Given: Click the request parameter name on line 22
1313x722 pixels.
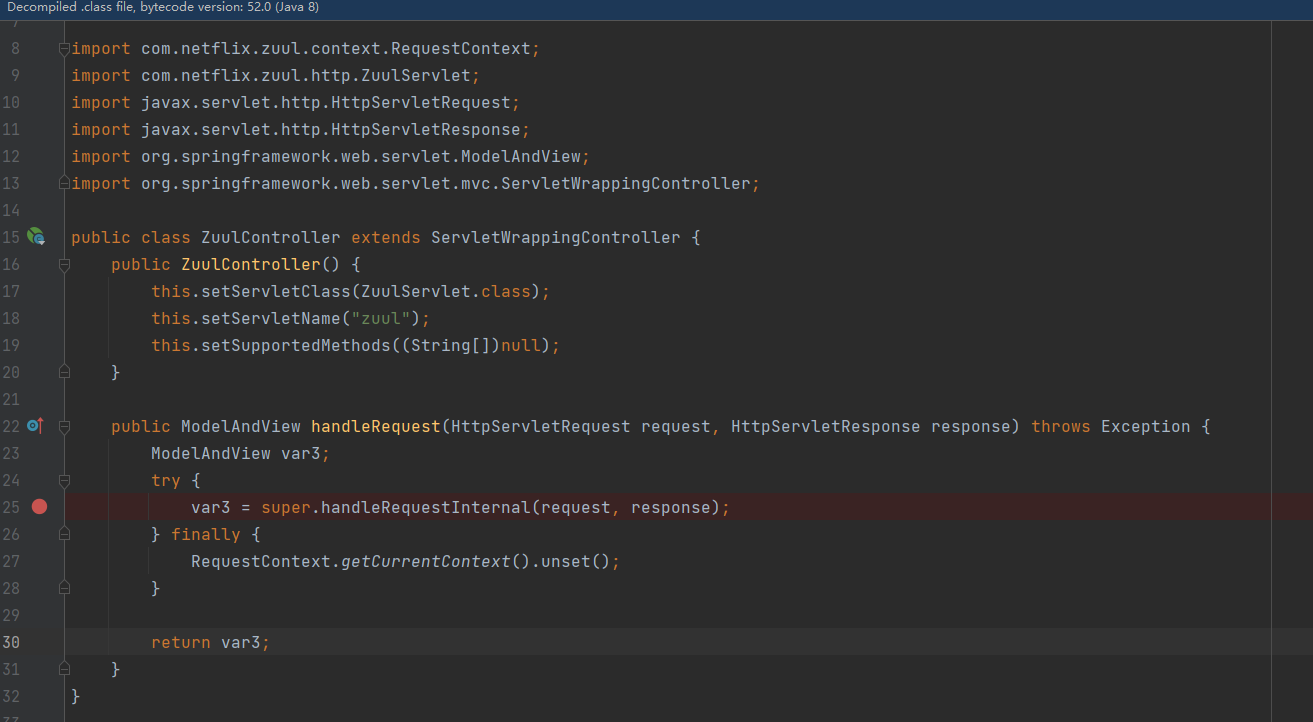Looking at the screenshot, I should point(676,426).
